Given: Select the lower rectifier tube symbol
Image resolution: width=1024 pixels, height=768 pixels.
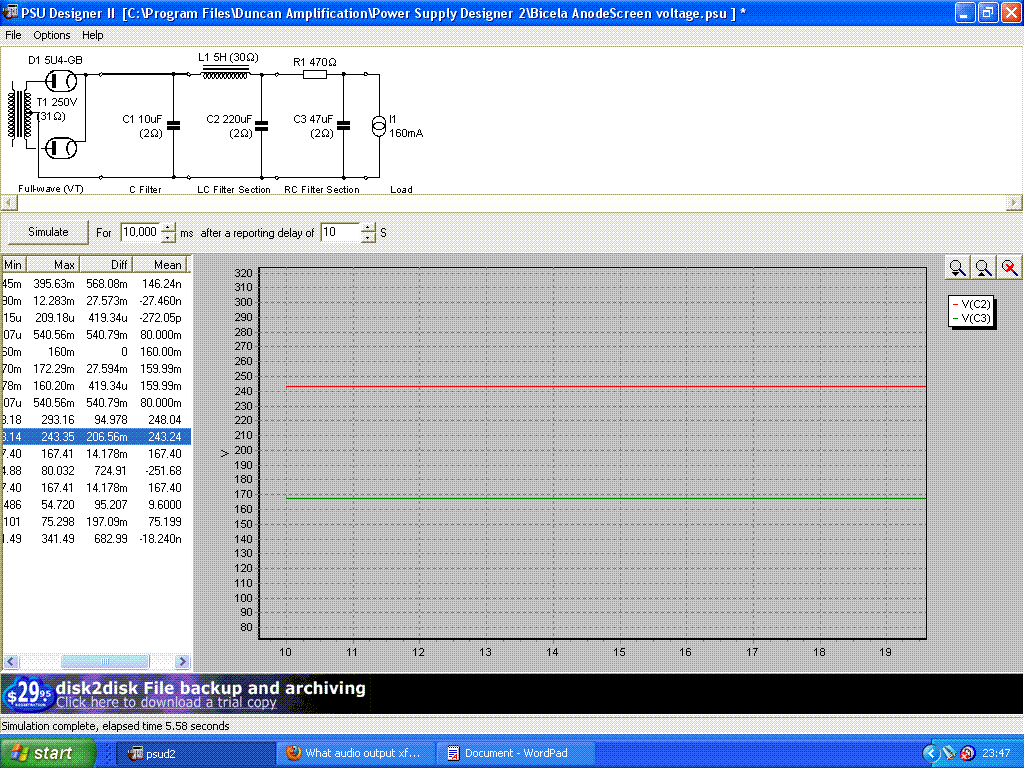Looking at the screenshot, I should point(61,148).
